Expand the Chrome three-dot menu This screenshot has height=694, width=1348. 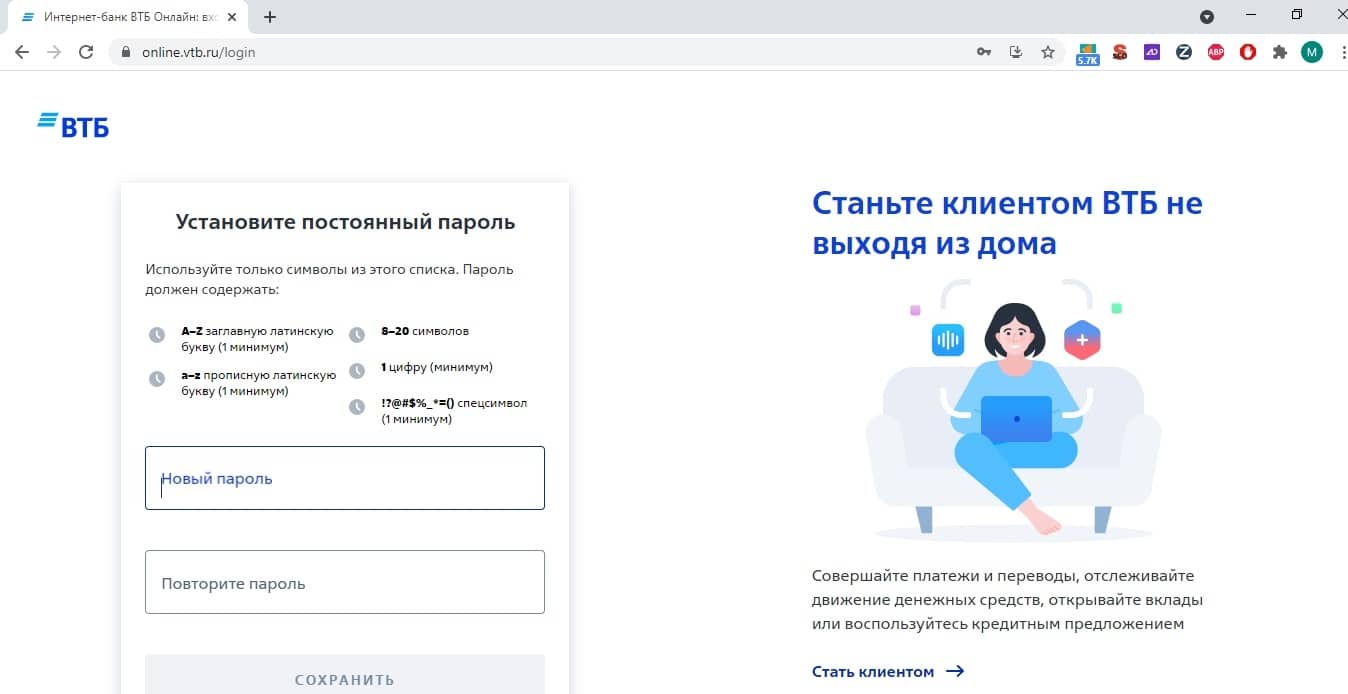(x=1338, y=52)
